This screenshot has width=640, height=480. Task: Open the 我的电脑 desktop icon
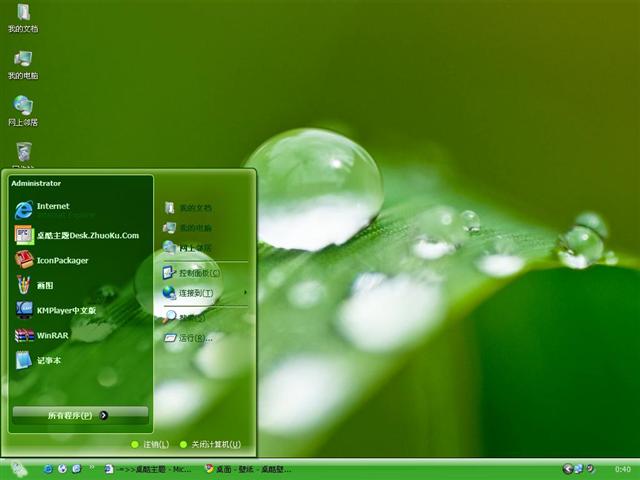(x=23, y=65)
